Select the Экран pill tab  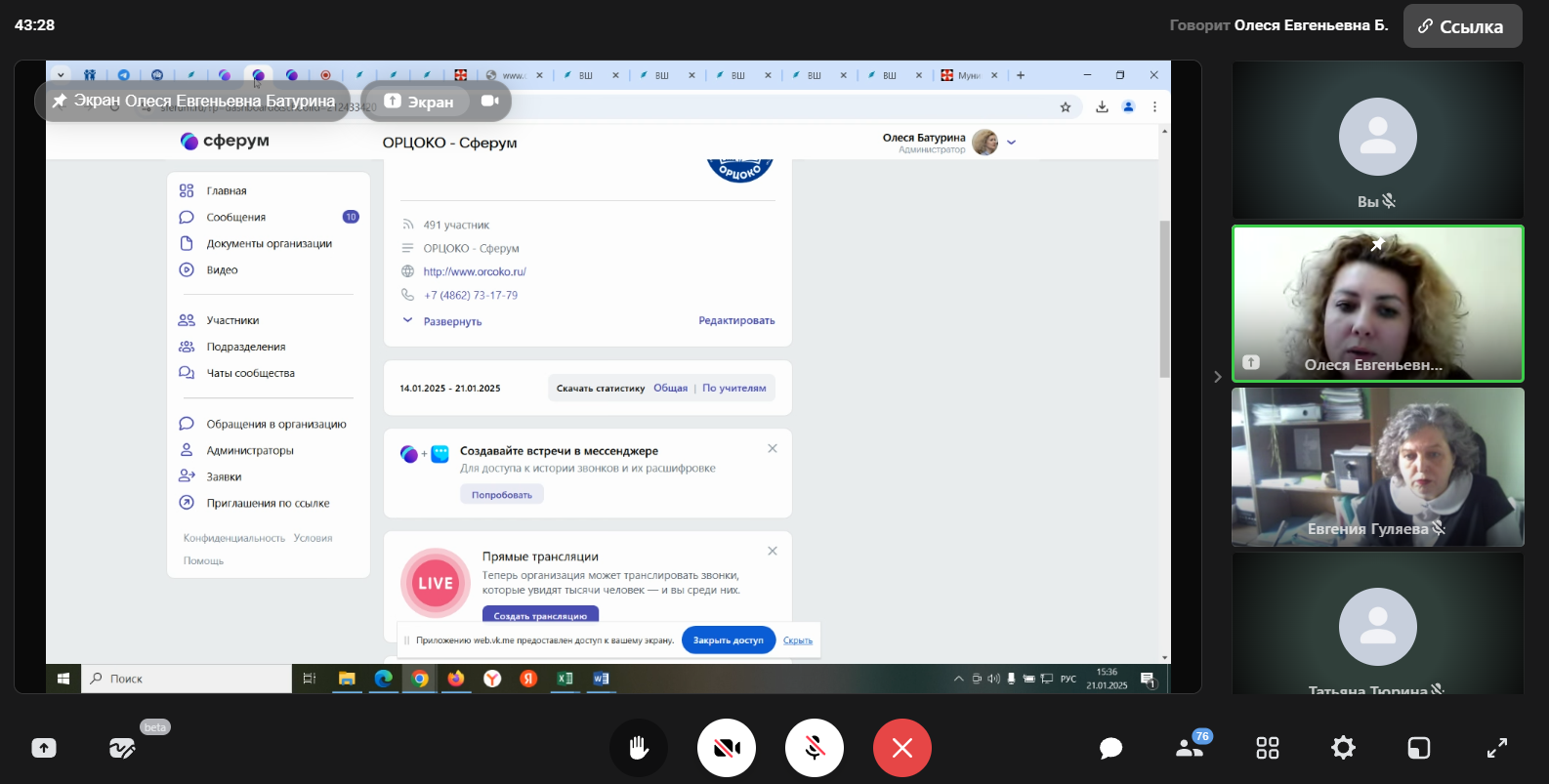(x=420, y=102)
